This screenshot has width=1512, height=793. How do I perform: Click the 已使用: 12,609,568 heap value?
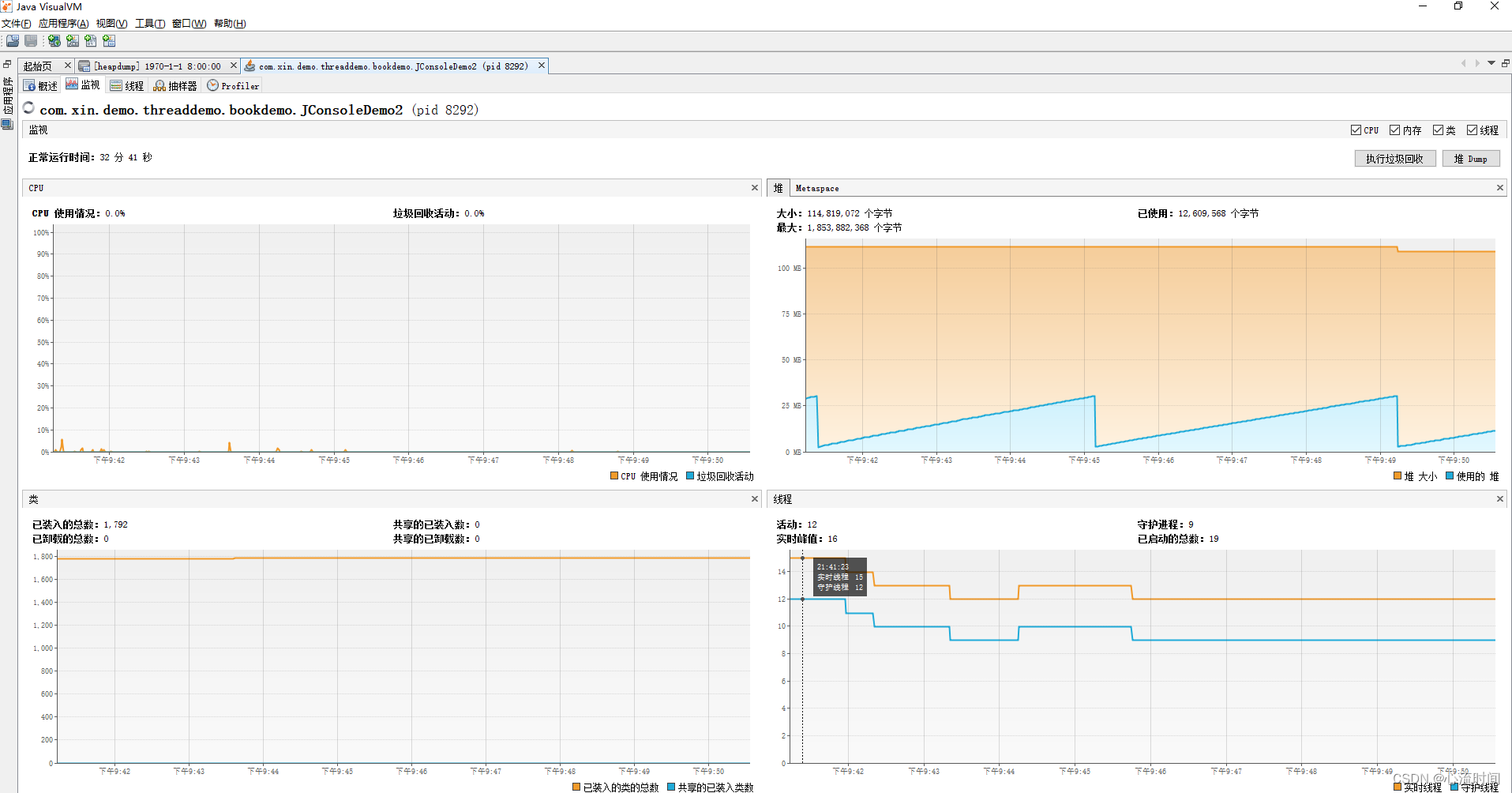[x=1198, y=213]
